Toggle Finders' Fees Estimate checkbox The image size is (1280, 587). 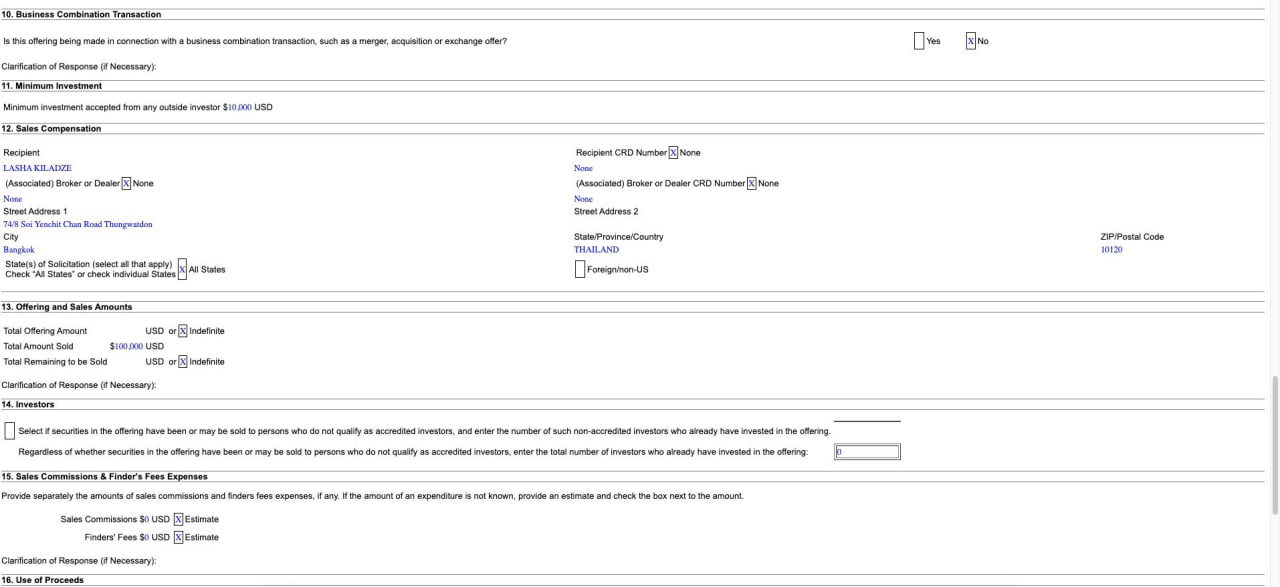click(x=178, y=538)
